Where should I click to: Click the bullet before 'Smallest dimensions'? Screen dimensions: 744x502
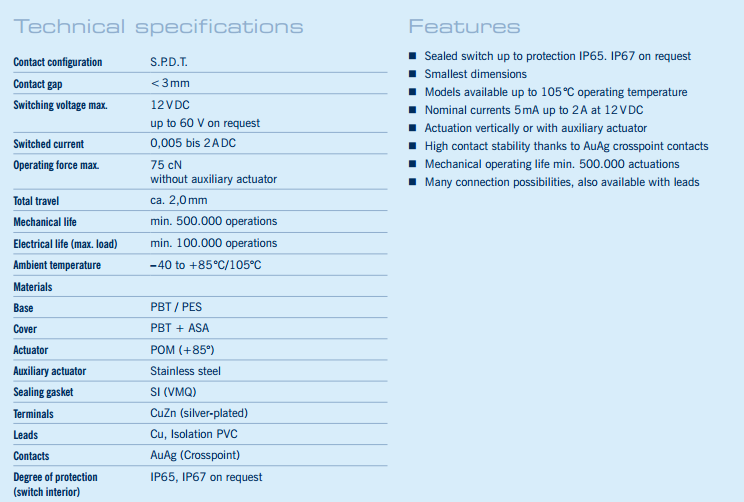(x=412, y=74)
